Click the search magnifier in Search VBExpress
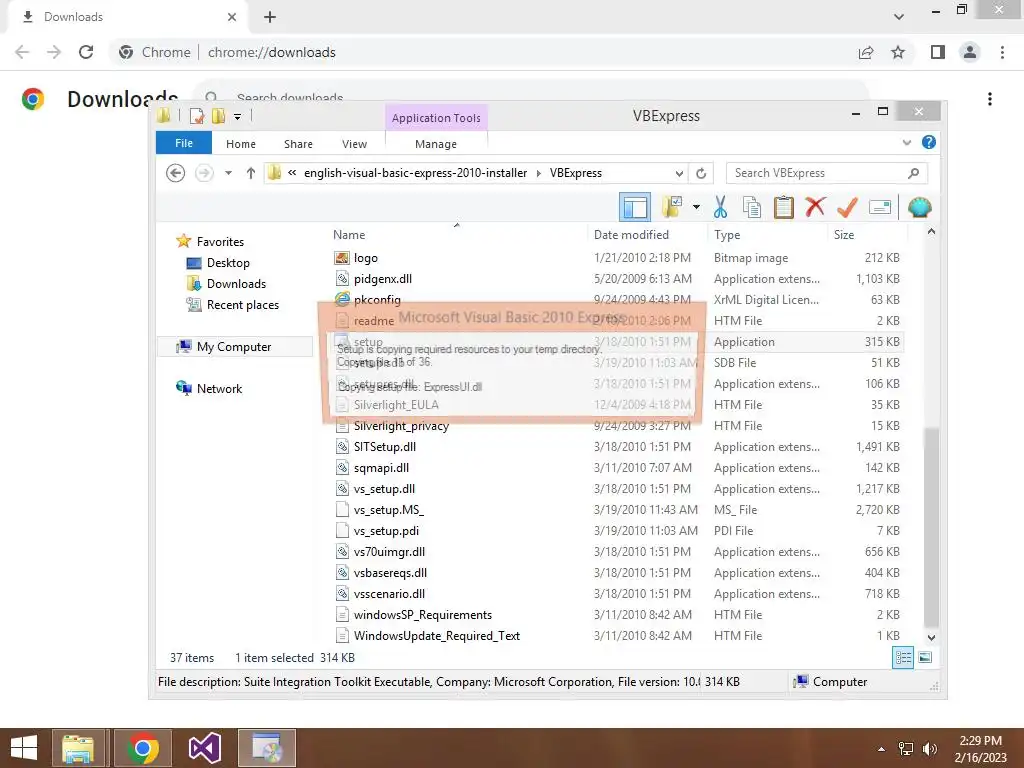The width and height of the screenshot is (1024, 768). coord(914,173)
